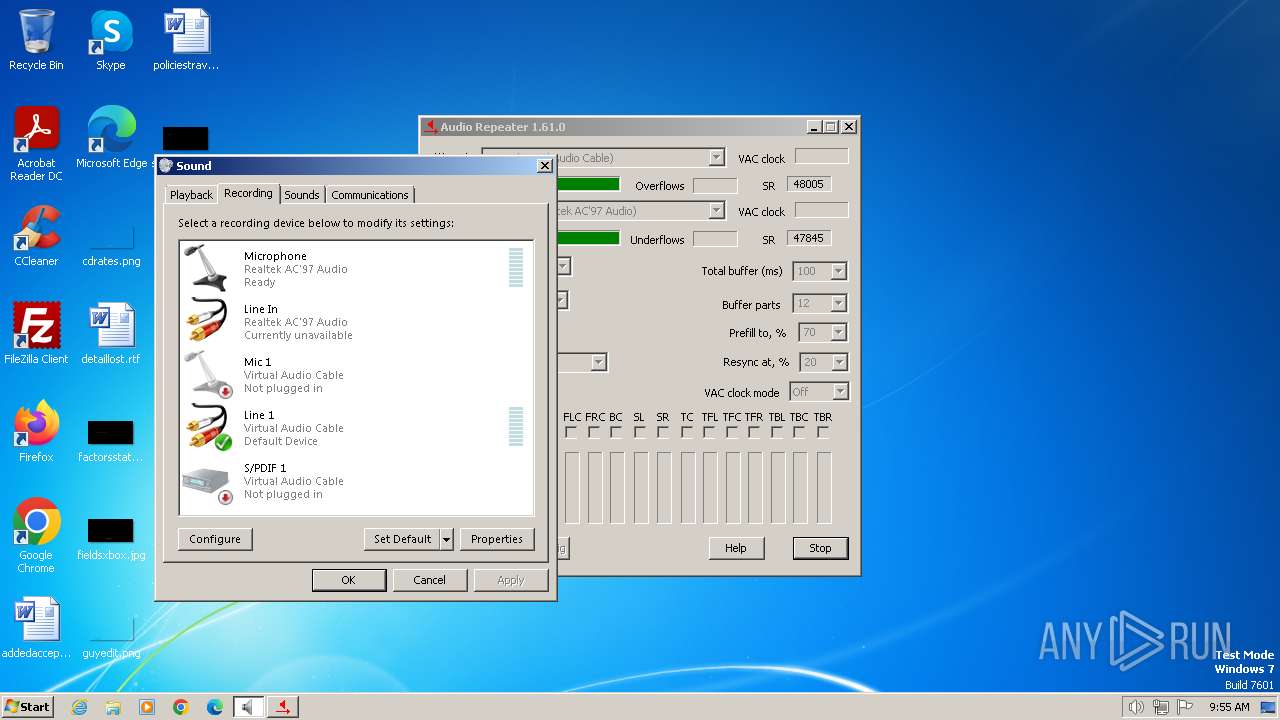1280x720 pixels.
Task: Toggle the BC channel checkbox
Action: 615,433
